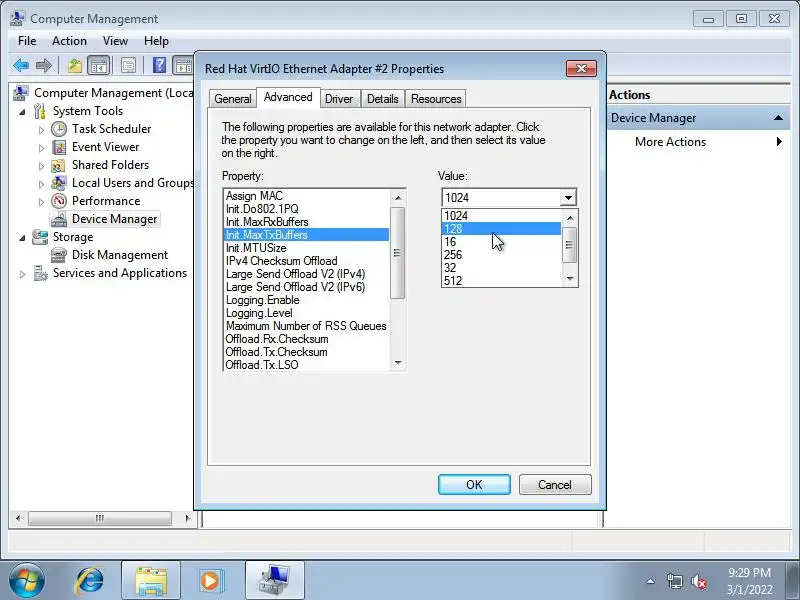Click the Back arrow toolbar icon
The image size is (800, 600).
[x=21, y=65]
